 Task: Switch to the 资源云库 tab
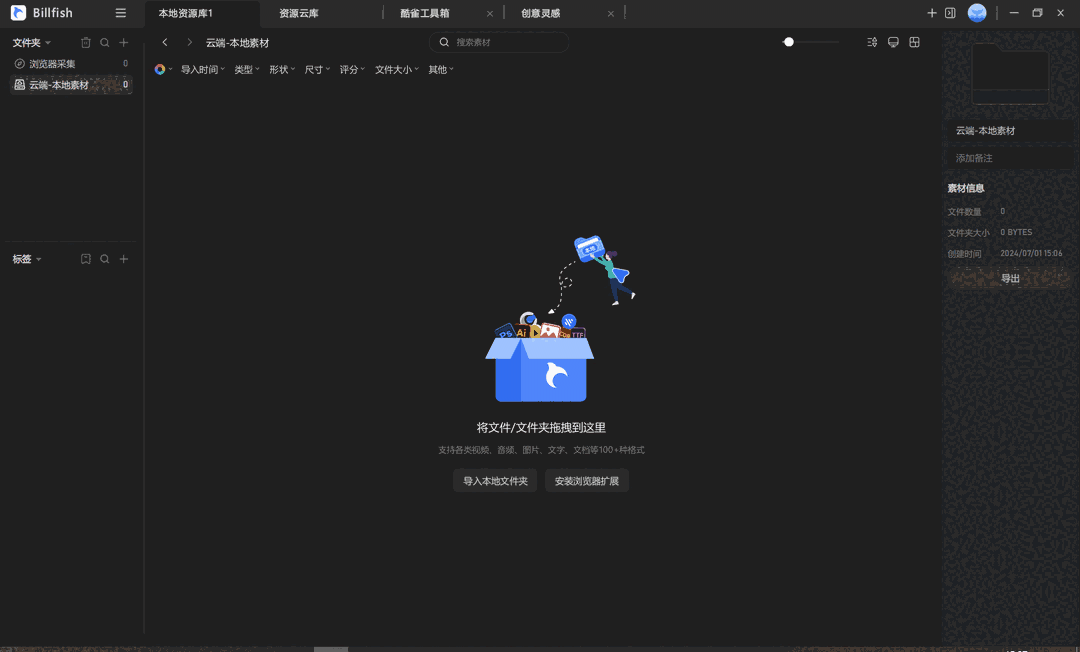(300, 13)
